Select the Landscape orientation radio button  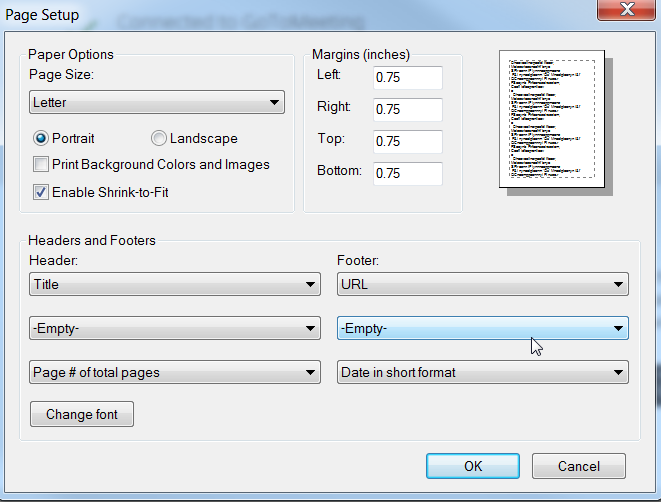pos(159,138)
